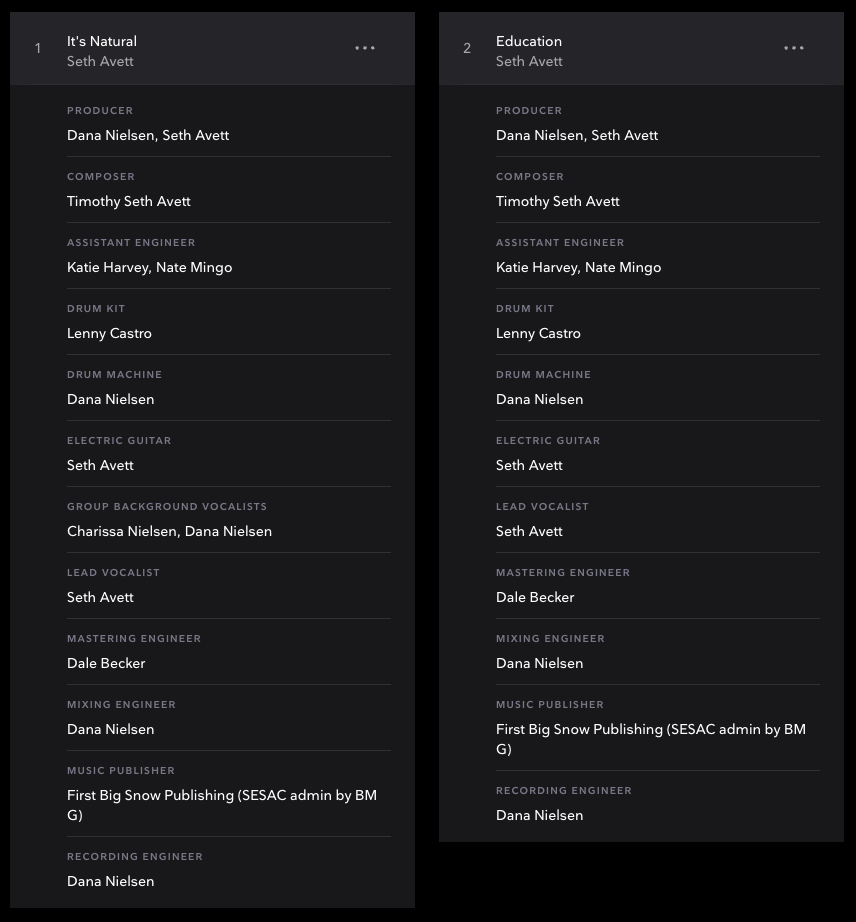The image size is (856, 922).
Task: Click Charissa Nielsen, Dana Nielsen background vocalists
Action: click(x=169, y=531)
